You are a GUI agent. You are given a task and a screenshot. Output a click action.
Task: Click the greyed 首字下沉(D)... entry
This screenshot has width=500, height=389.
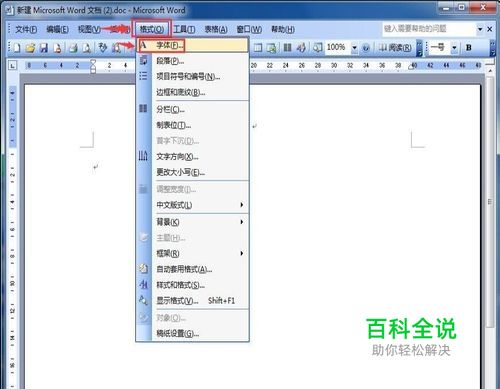pyautogui.click(x=192, y=141)
